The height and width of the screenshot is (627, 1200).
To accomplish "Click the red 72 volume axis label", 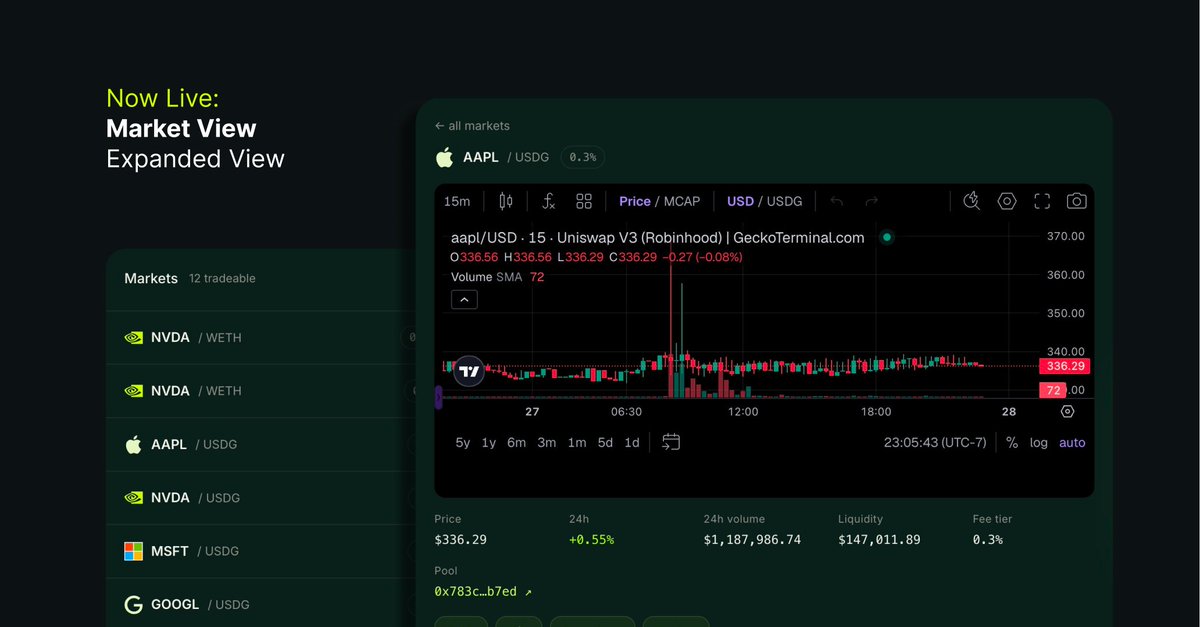I will tap(1053, 390).
